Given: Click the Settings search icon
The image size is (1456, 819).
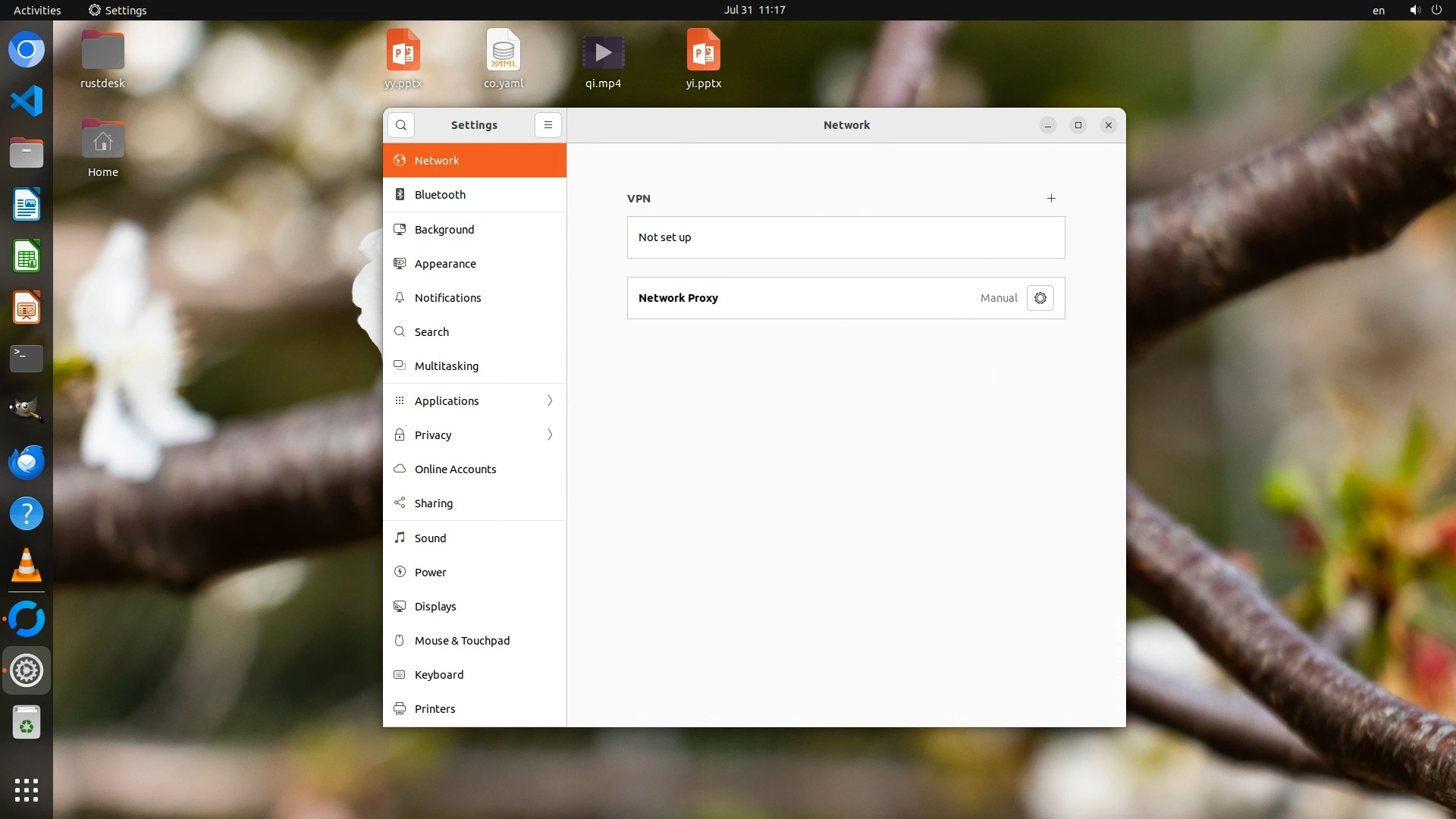Looking at the screenshot, I should [x=401, y=125].
